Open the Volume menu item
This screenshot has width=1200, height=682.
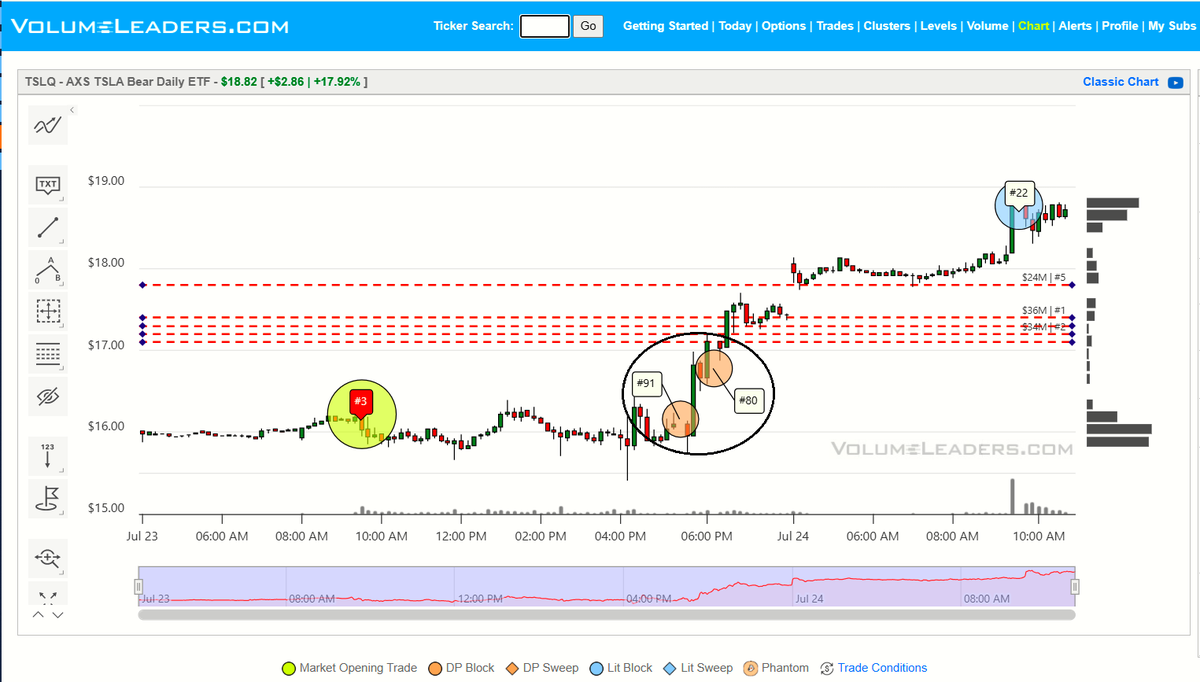(x=987, y=26)
